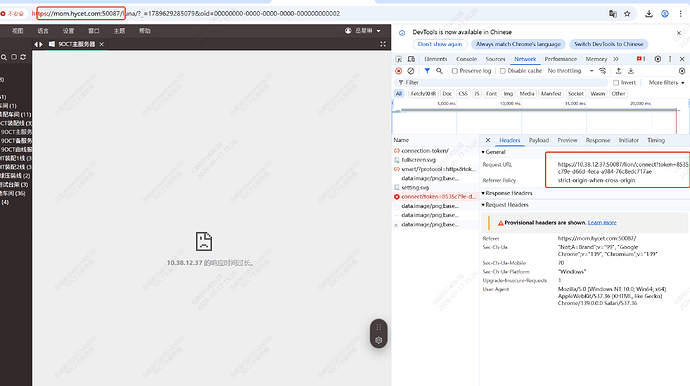The height and width of the screenshot is (386, 690).
Task: Open the No throttling dropdown
Action: click(x=570, y=71)
